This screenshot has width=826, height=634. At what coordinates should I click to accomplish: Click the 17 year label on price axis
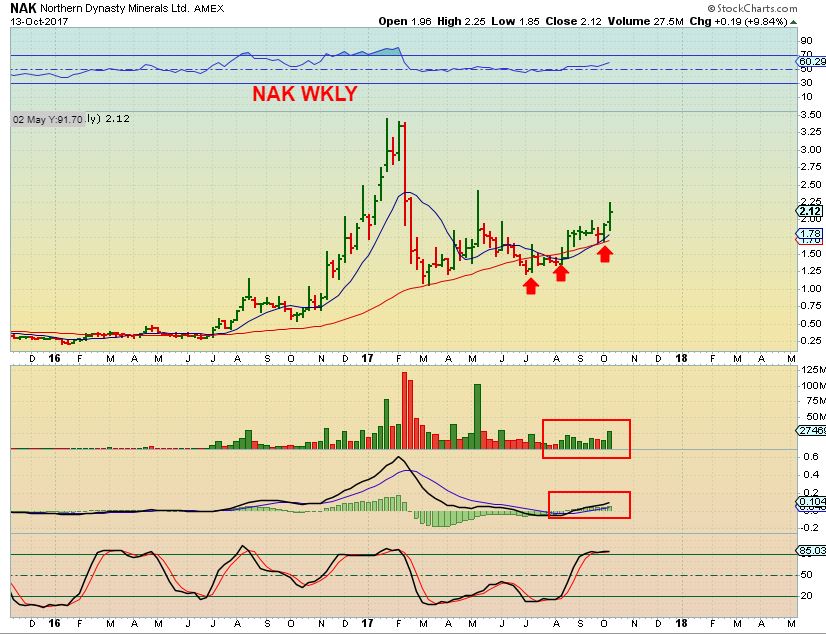367,358
